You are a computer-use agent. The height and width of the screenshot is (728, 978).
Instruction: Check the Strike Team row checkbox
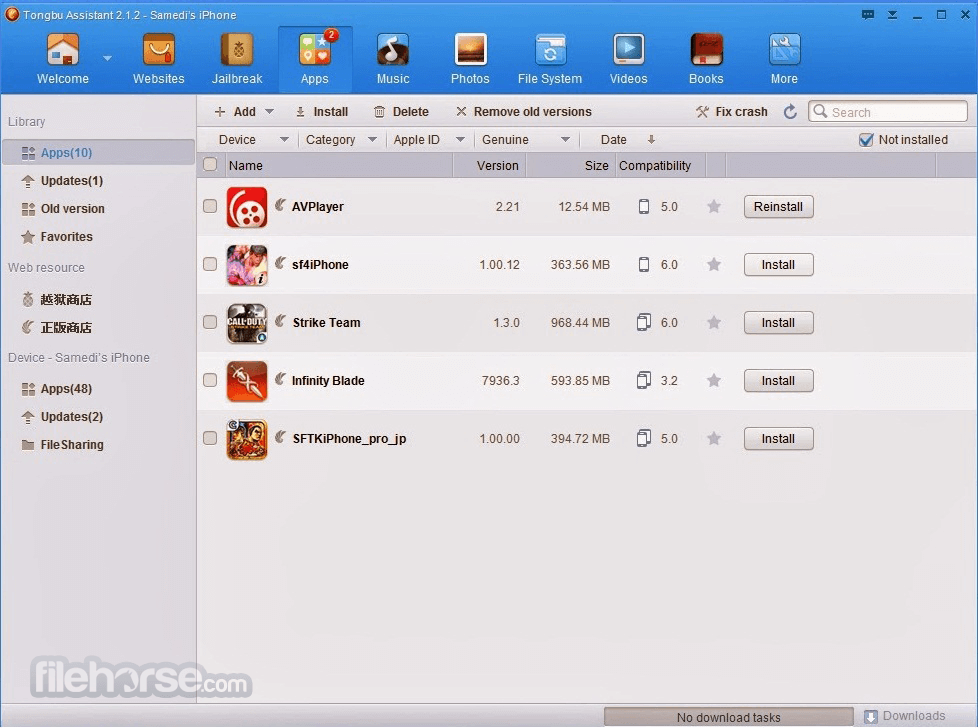click(210, 322)
